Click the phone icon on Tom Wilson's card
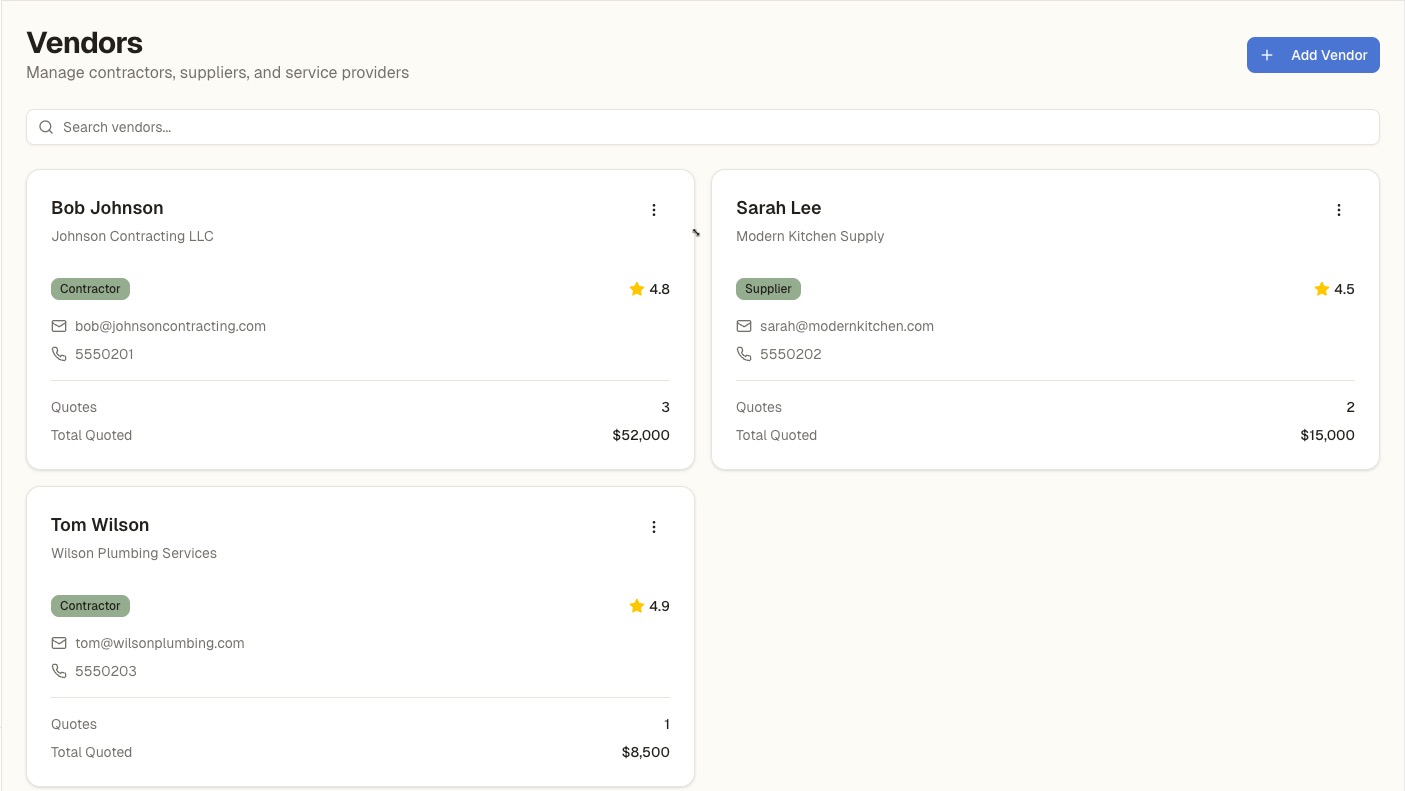1405x791 pixels. (59, 671)
